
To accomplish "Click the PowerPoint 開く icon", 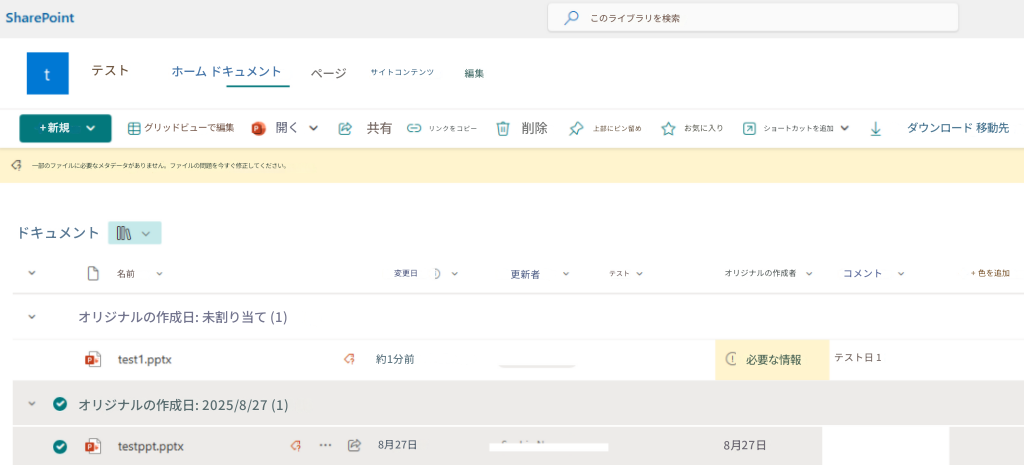I will 259,129.
